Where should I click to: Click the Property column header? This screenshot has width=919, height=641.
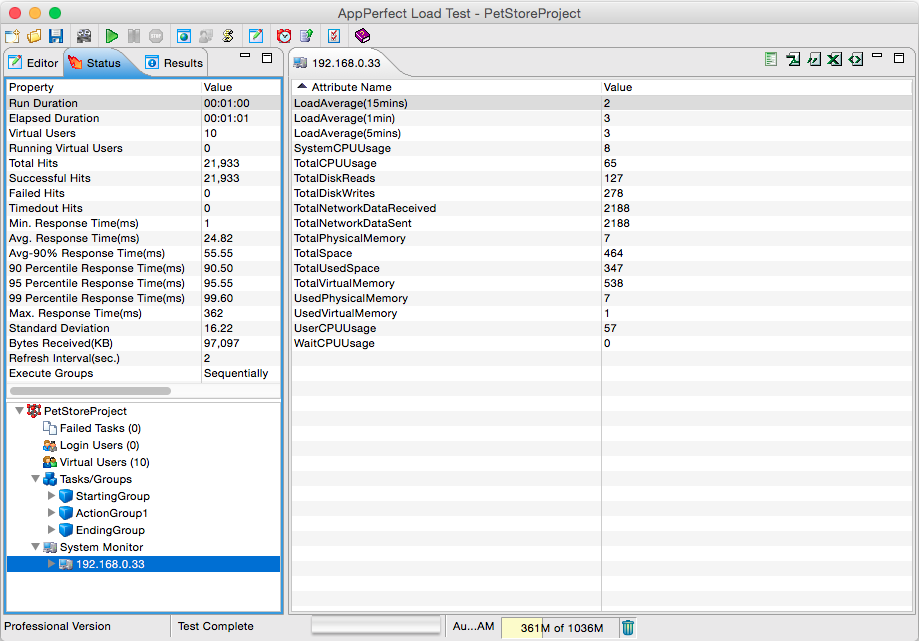(x=104, y=87)
